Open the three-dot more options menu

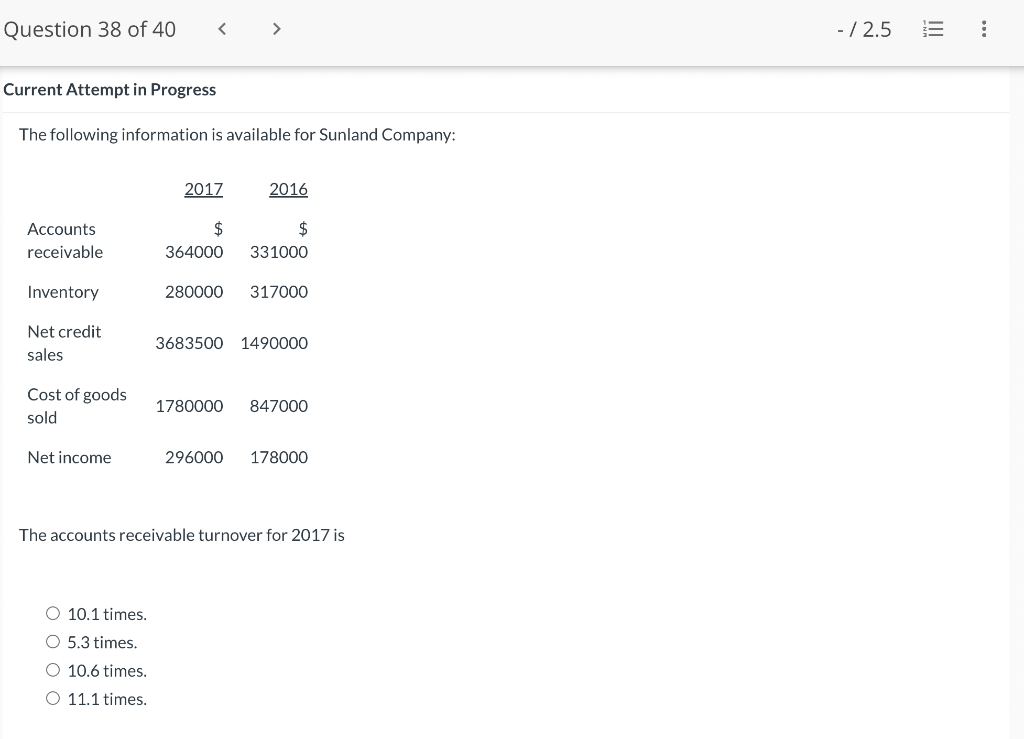pyautogui.click(x=984, y=29)
